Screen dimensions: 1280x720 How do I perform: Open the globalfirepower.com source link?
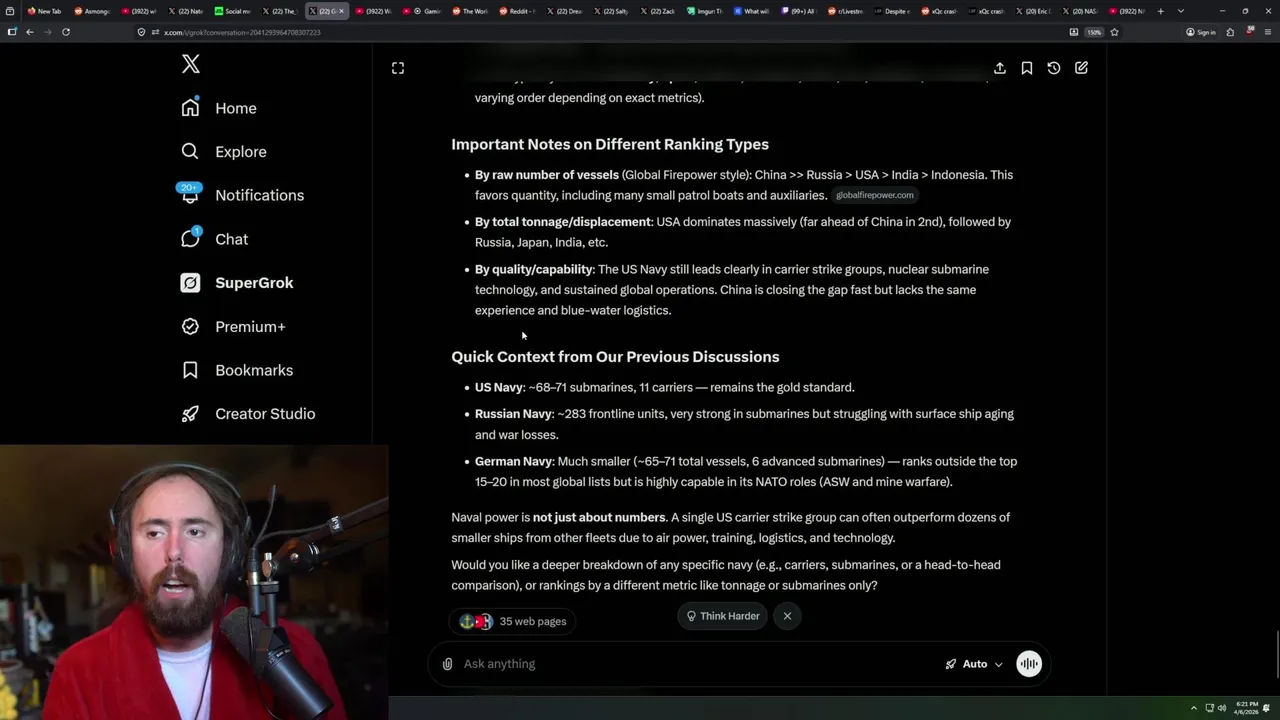[875, 195]
